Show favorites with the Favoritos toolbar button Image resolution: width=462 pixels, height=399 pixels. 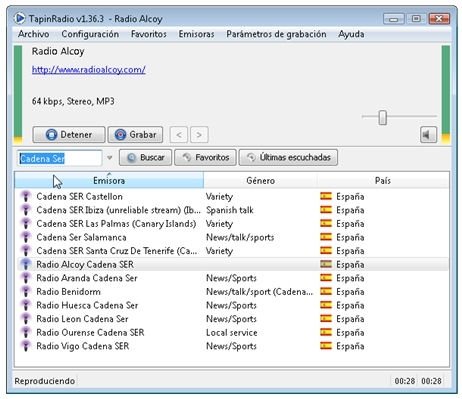[x=205, y=157]
